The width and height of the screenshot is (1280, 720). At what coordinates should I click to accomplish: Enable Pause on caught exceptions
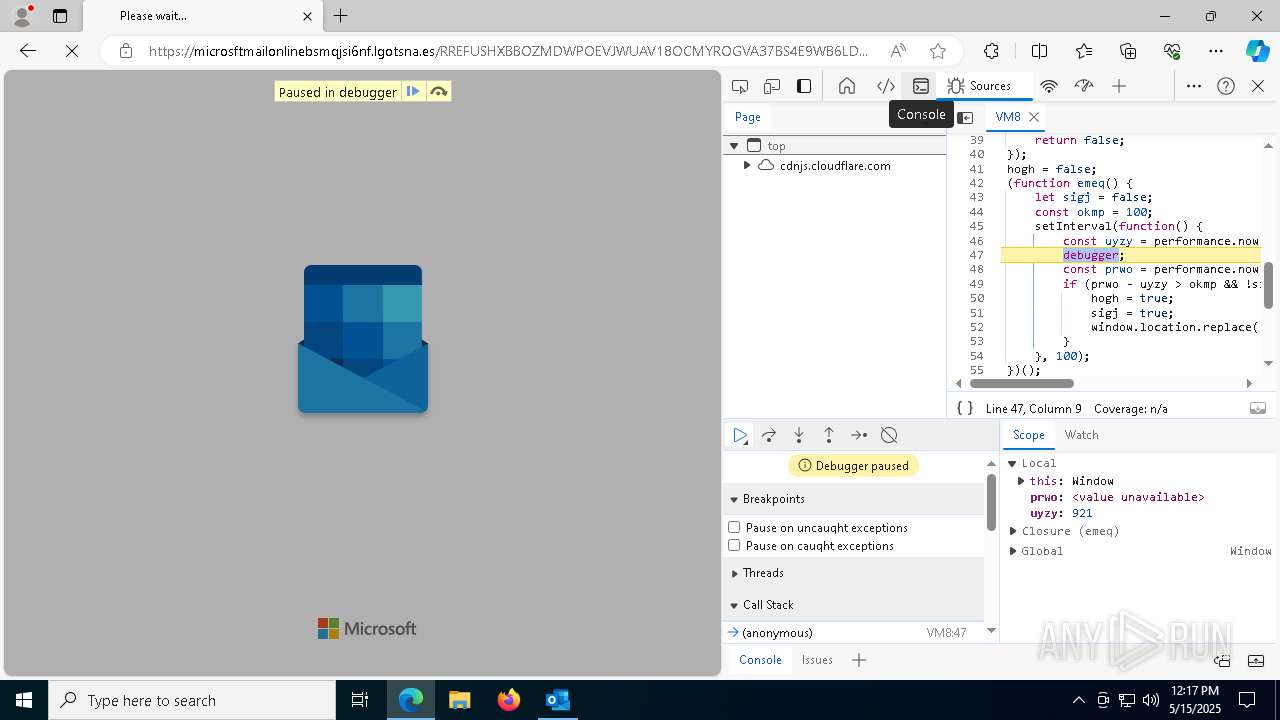click(x=734, y=545)
